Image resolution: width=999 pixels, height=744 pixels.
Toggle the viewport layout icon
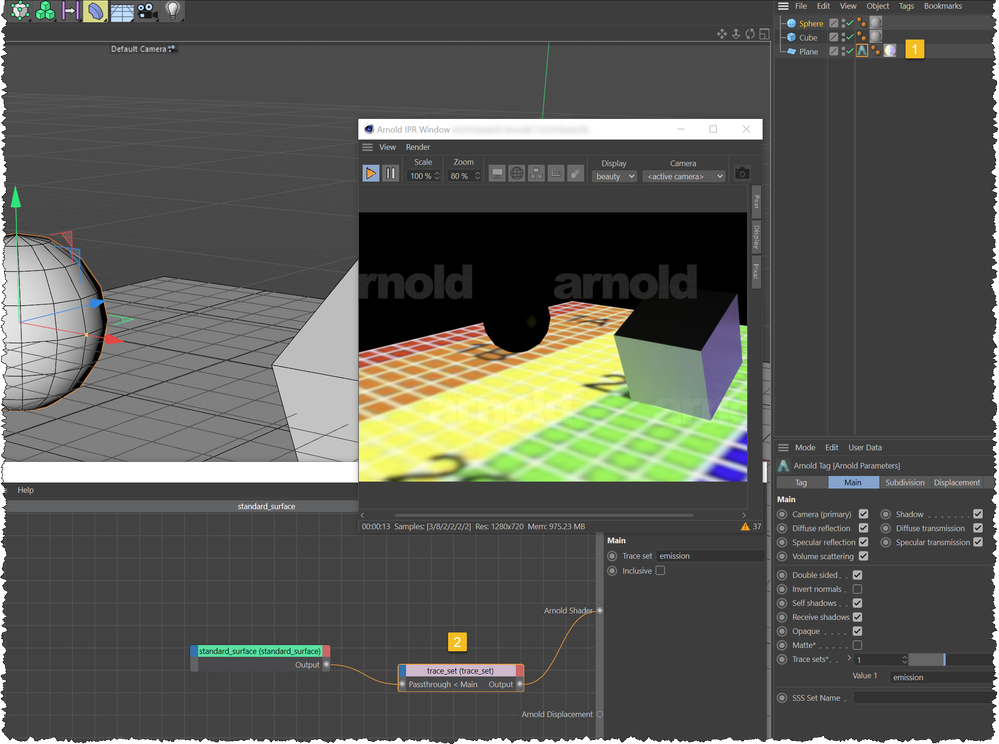pos(764,34)
